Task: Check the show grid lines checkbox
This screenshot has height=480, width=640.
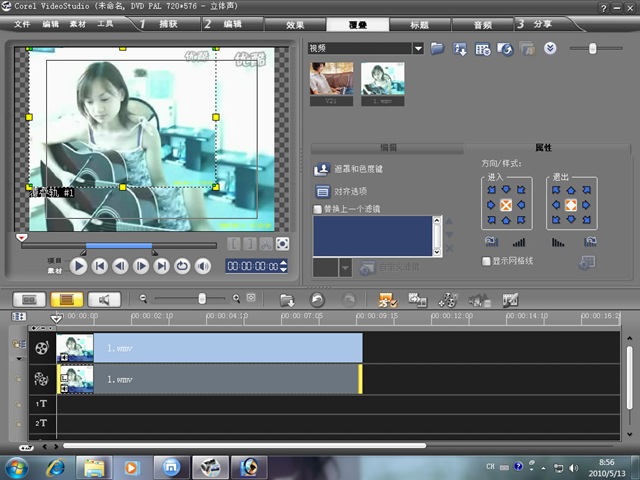Action: 486,261
